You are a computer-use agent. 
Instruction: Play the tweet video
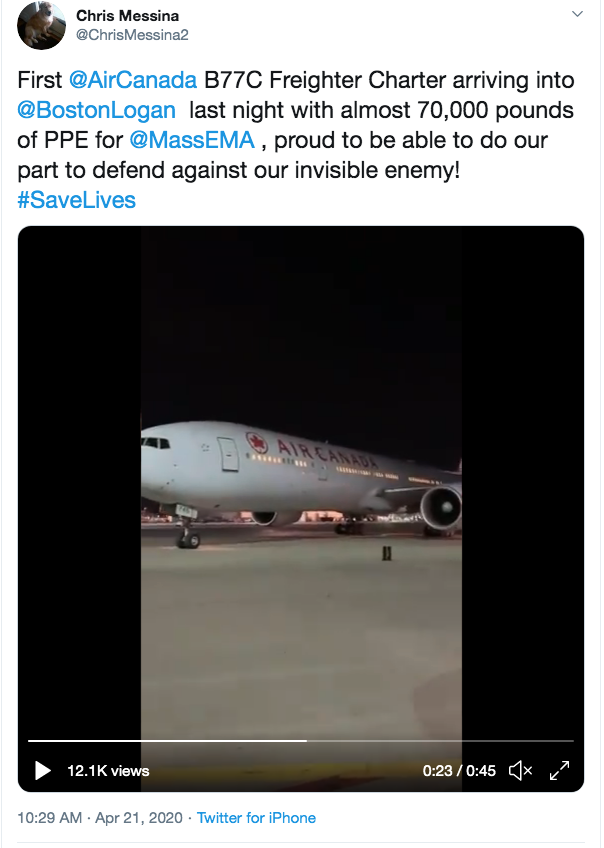[42, 770]
